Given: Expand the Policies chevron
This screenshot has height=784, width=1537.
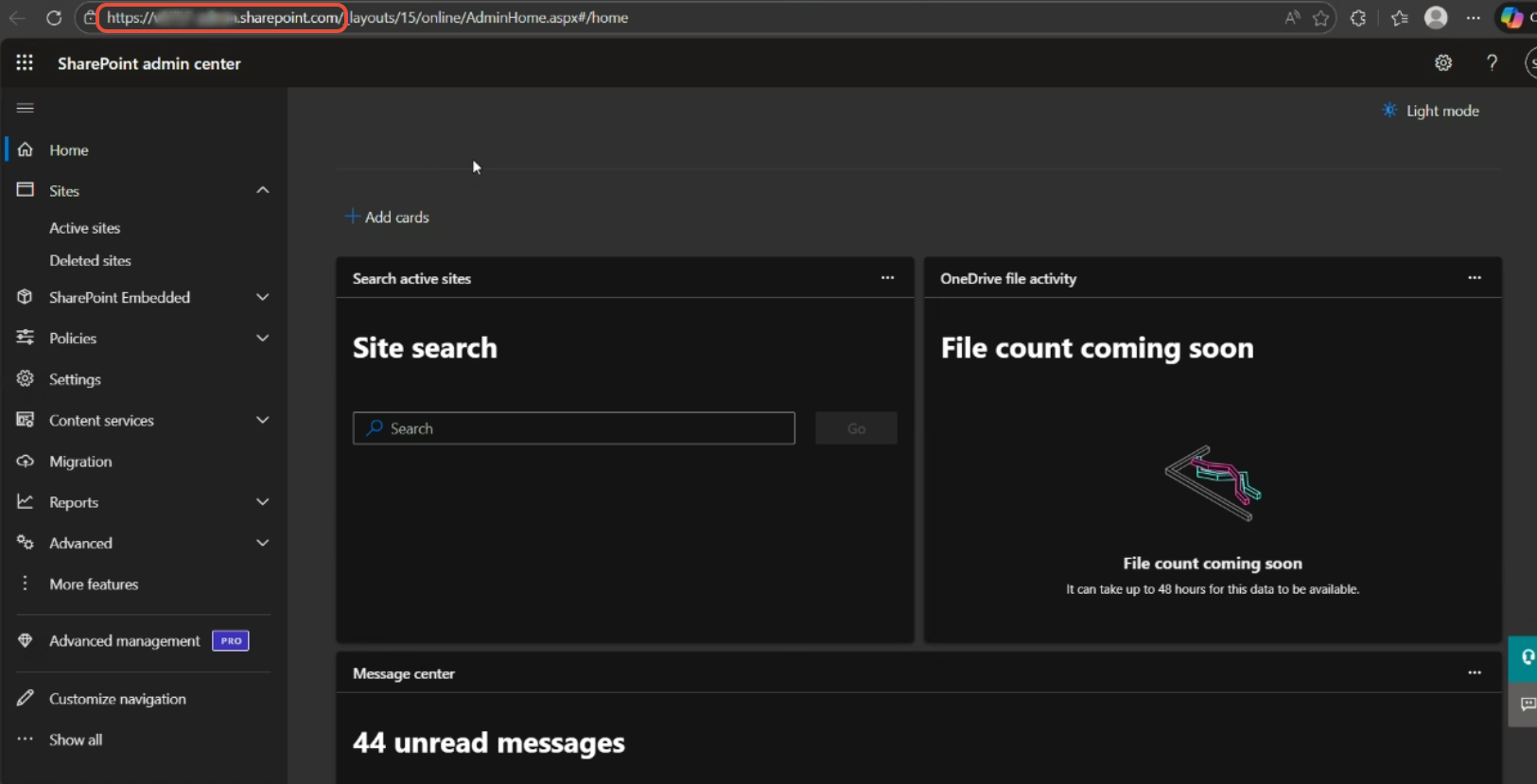Looking at the screenshot, I should click(263, 338).
